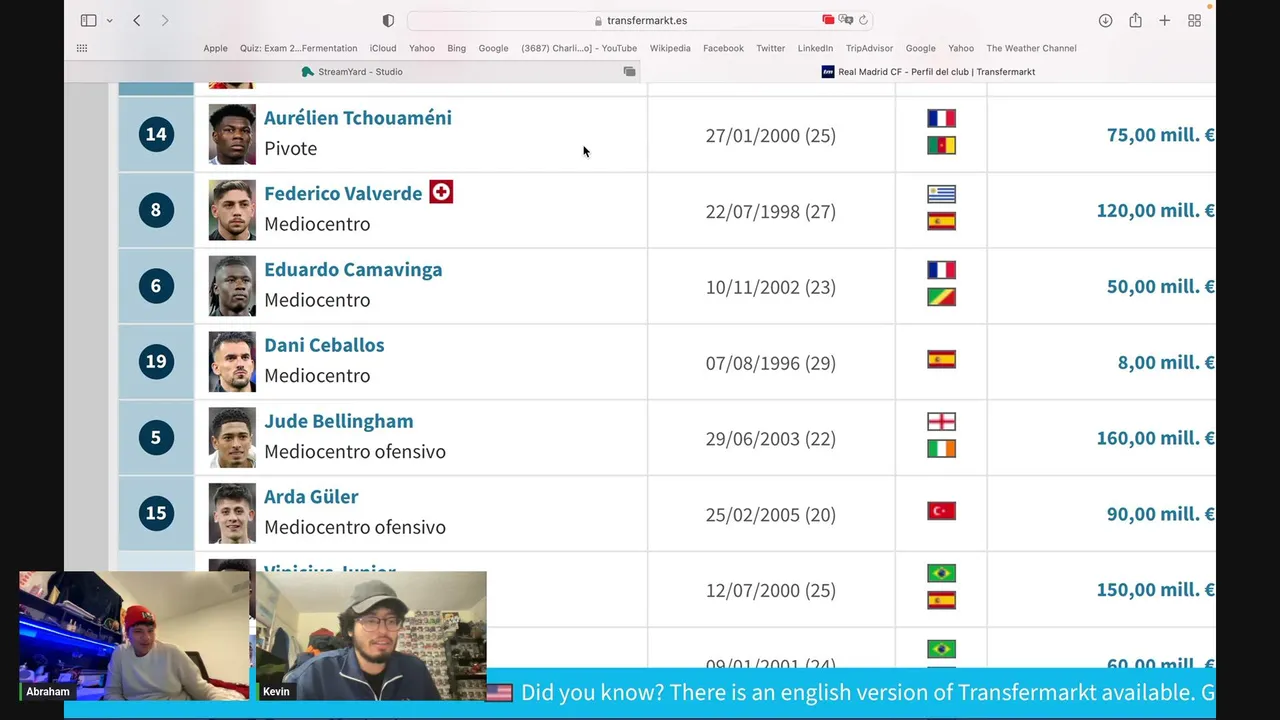
Task: Switch to the Real Madrid CF Transfermarkt tab
Action: pos(928,72)
